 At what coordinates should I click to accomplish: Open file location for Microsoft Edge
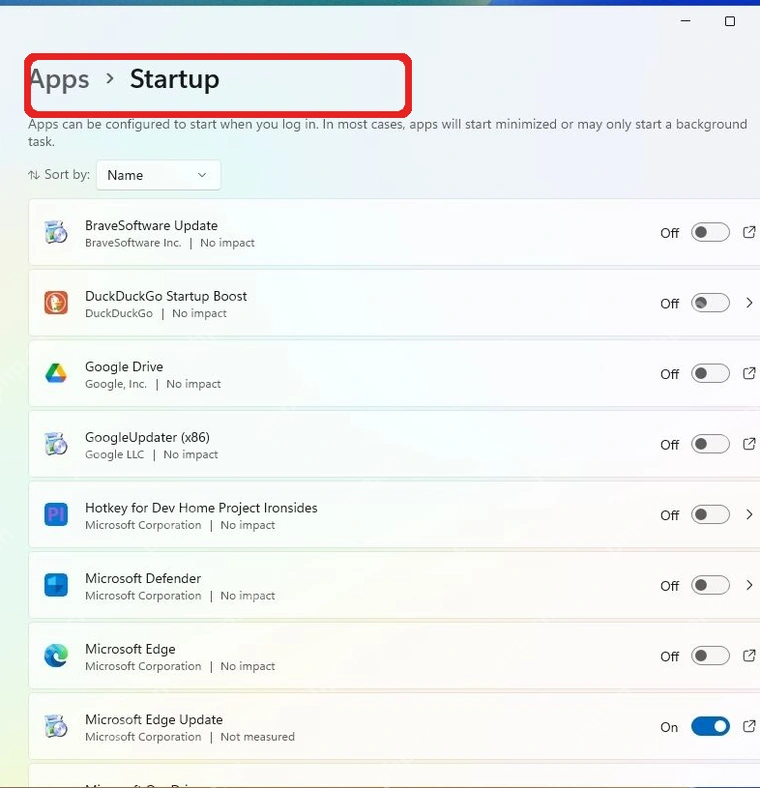click(749, 655)
